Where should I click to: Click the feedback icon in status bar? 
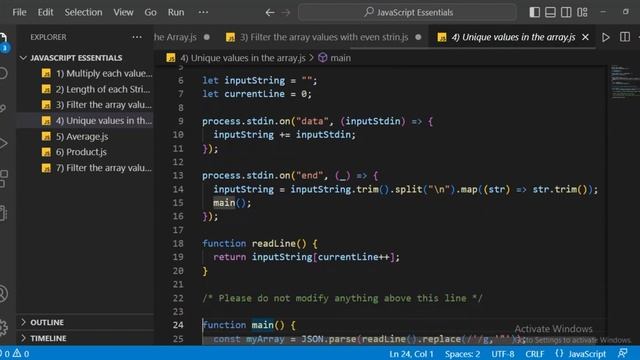[x=622, y=354]
